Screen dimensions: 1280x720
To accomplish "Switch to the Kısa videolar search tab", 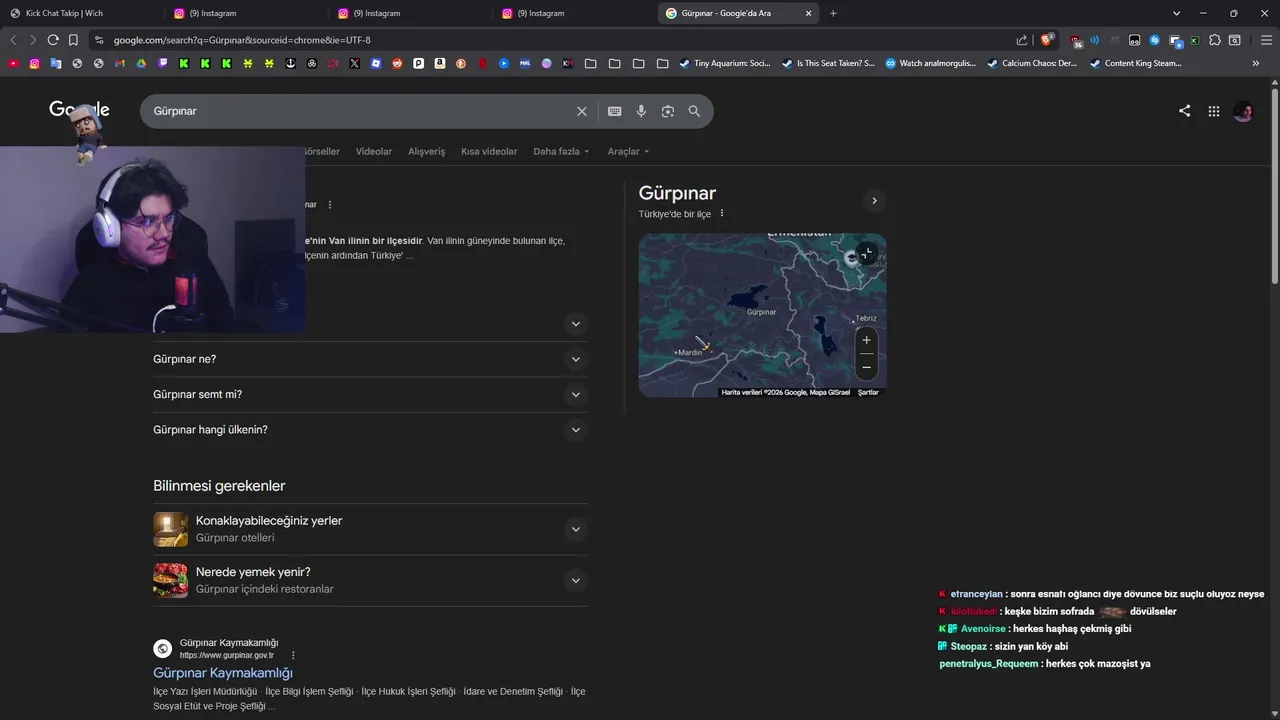I will pyautogui.click(x=489, y=151).
